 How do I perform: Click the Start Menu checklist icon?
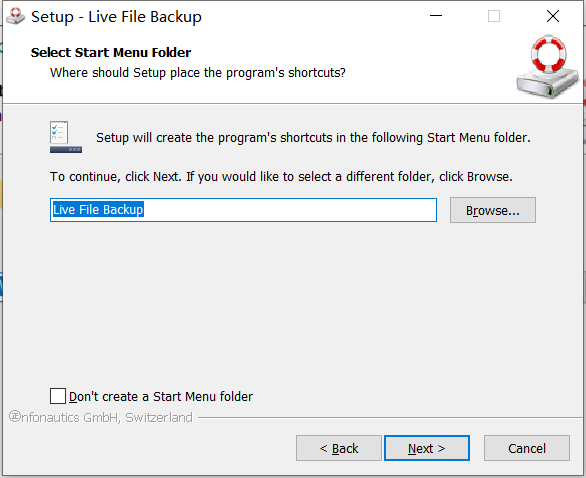coord(66,137)
